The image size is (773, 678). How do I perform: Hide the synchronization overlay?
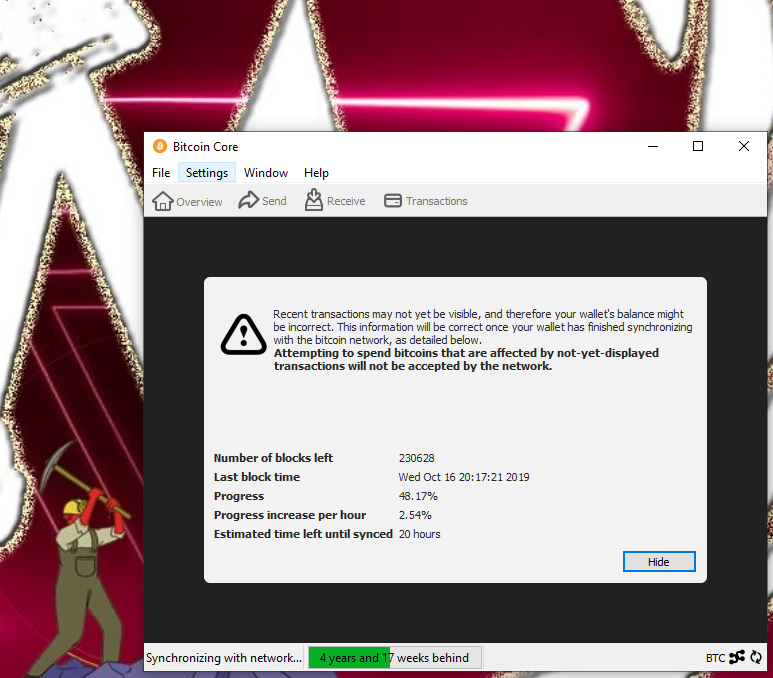pyautogui.click(x=659, y=562)
